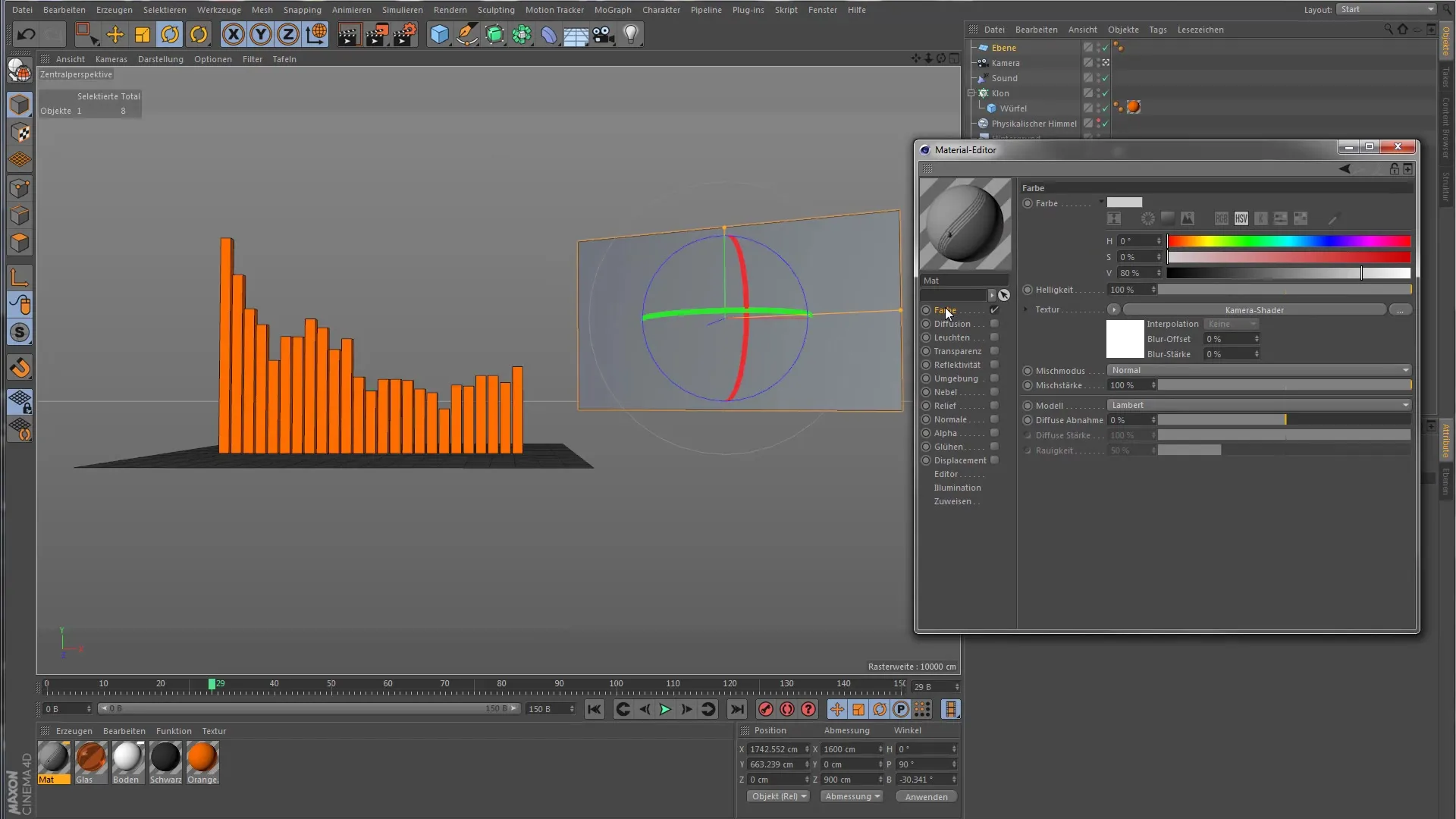
Task: Open the Editor material section
Action: [x=946, y=474]
